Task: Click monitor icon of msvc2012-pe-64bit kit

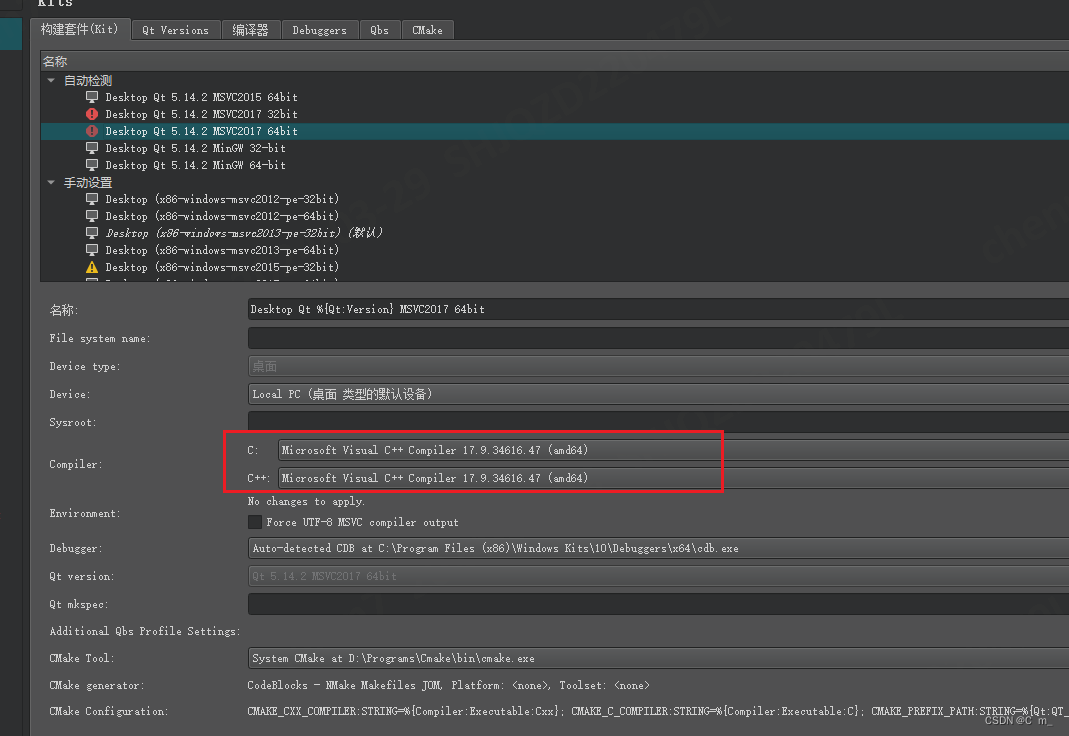Action: (92, 216)
